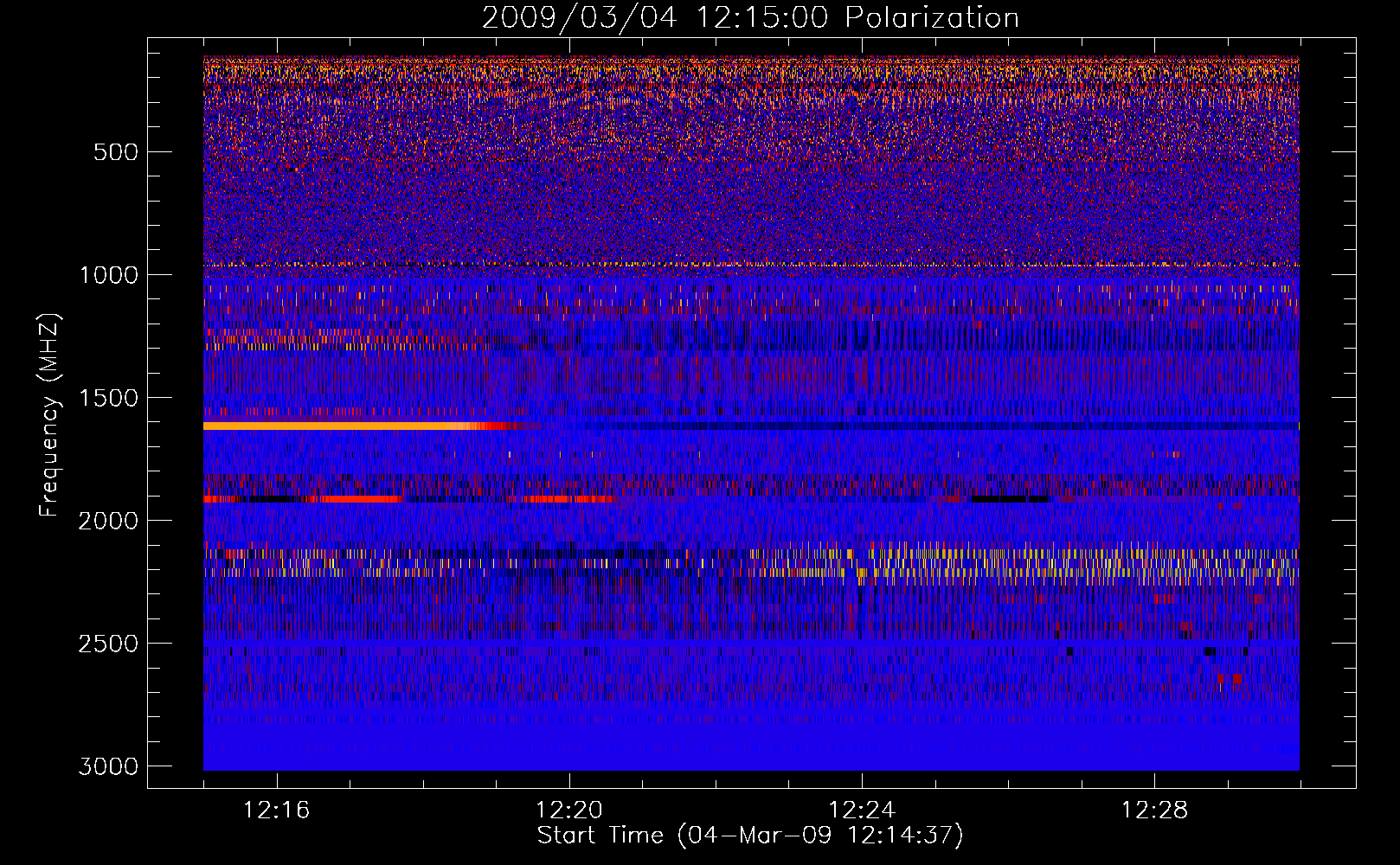Click the plot title '2009/03/04 12:15:00 Polarization'

(x=750, y=17)
